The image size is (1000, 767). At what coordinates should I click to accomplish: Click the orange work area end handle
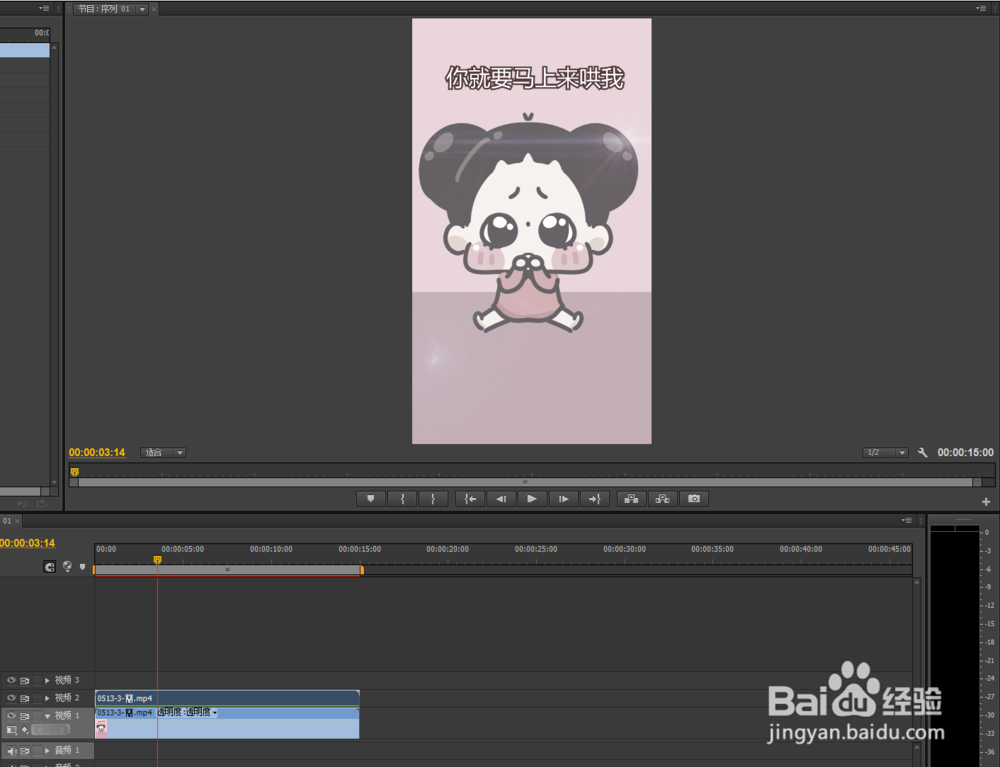pos(362,570)
